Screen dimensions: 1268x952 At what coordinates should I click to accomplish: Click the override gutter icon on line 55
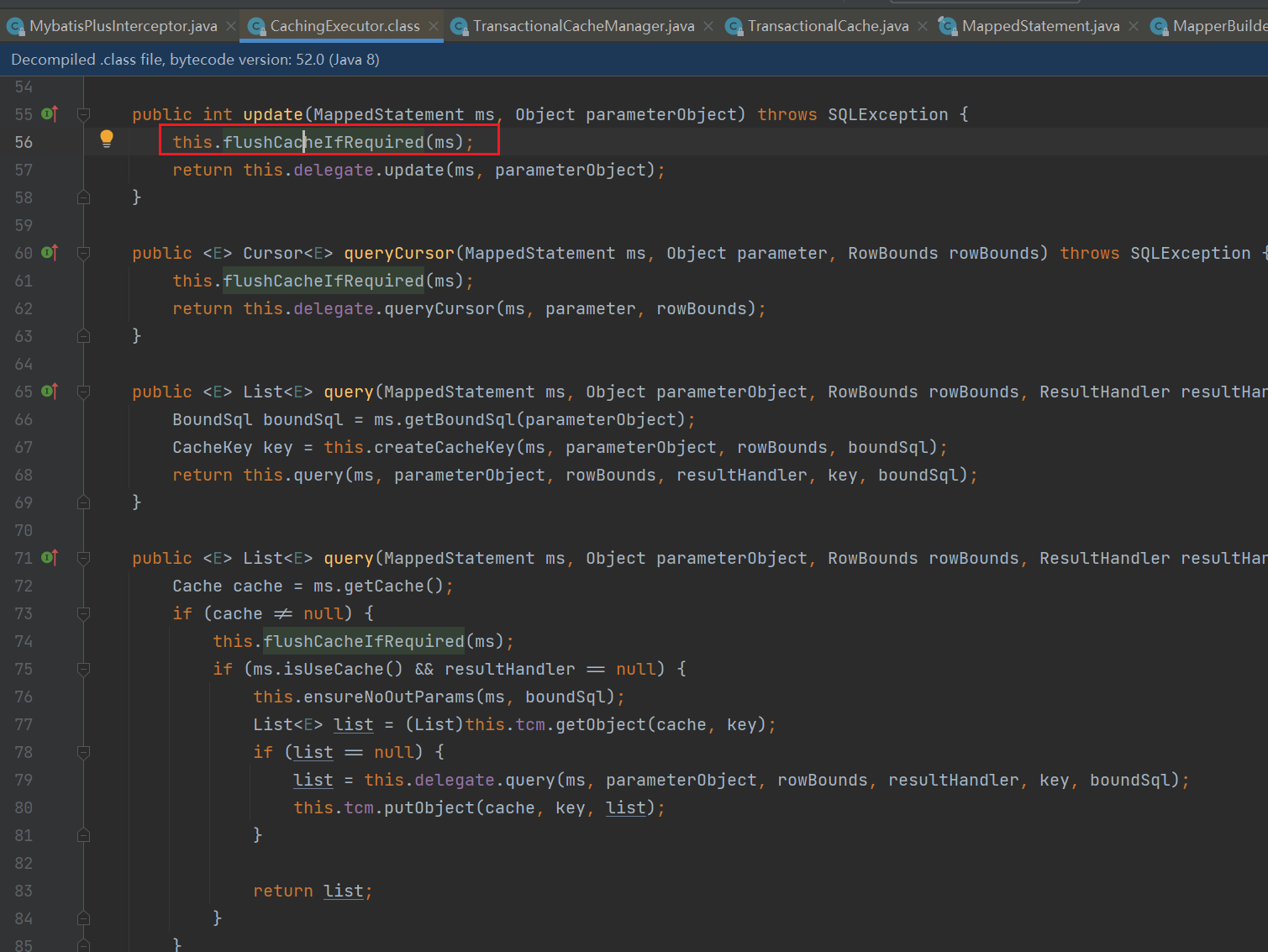pos(50,114)
